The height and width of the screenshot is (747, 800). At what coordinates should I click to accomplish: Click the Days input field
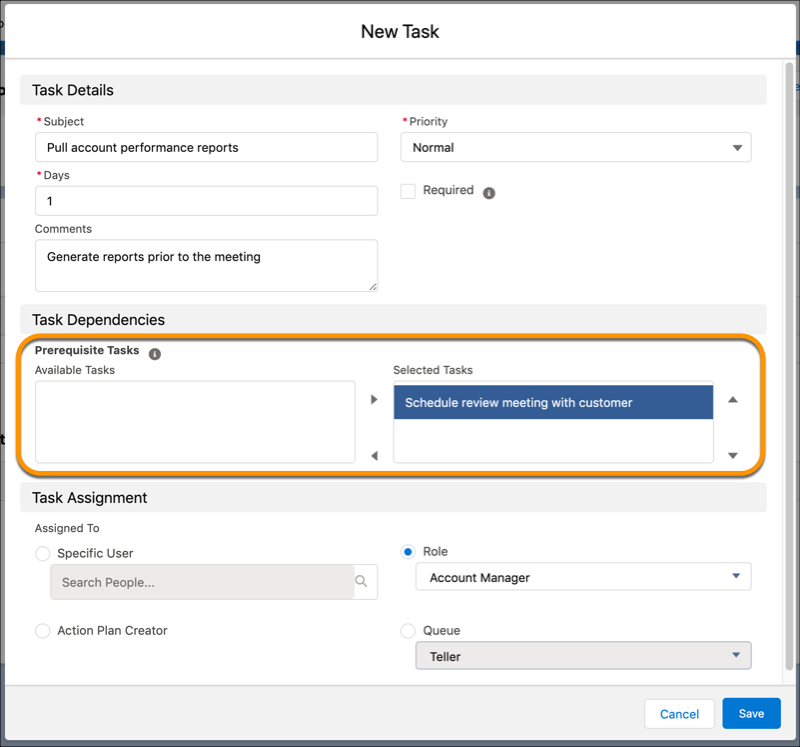tap(206, 200)
